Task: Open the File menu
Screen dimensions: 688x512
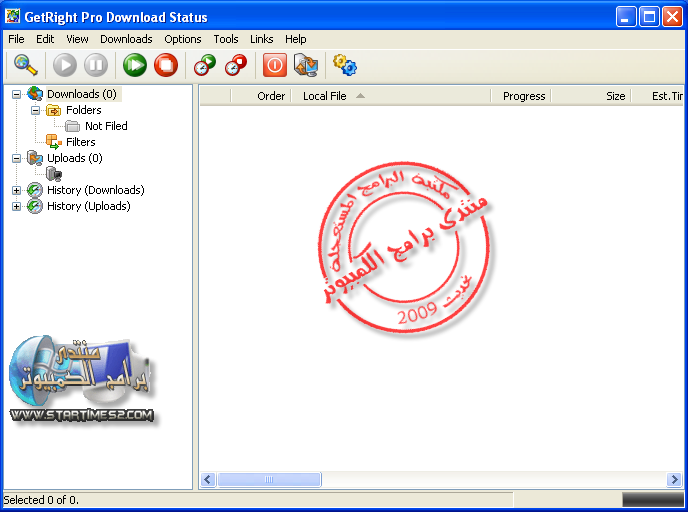Action: pyautogui.click(x=16, y=39)
